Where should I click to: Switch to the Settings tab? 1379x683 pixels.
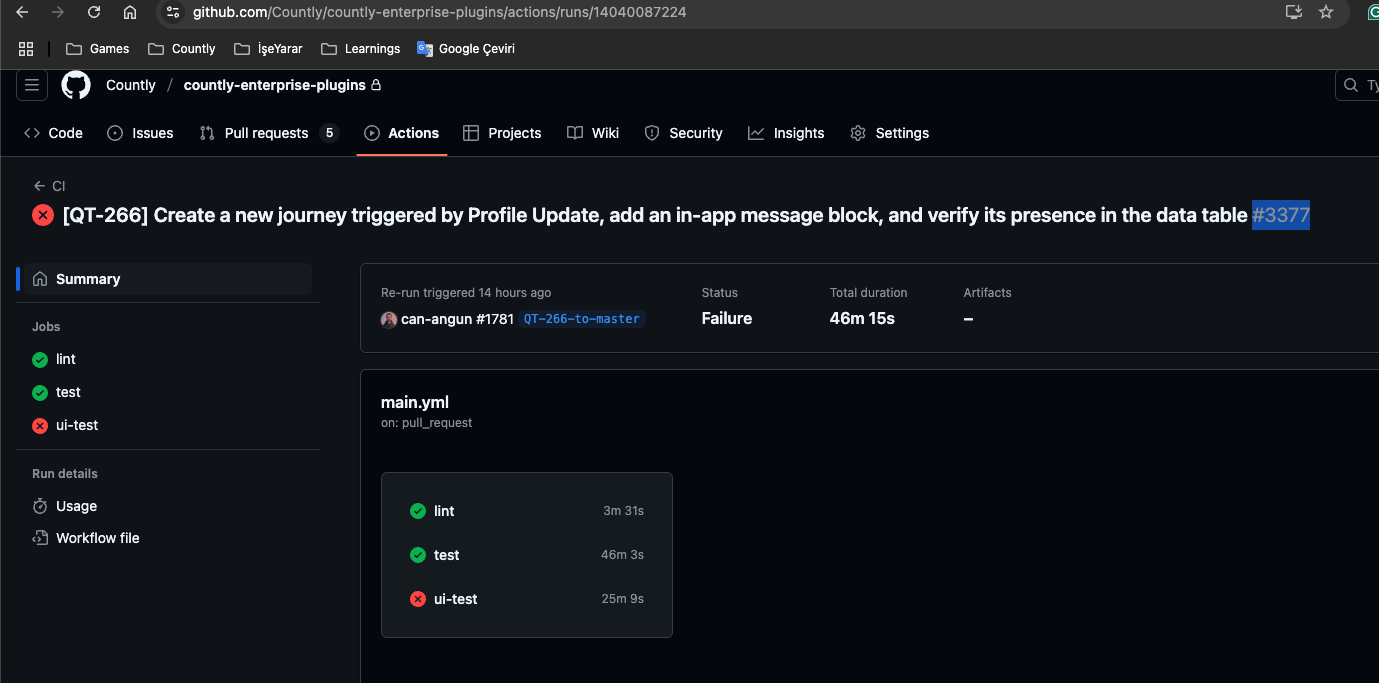[x=889, y=133]
